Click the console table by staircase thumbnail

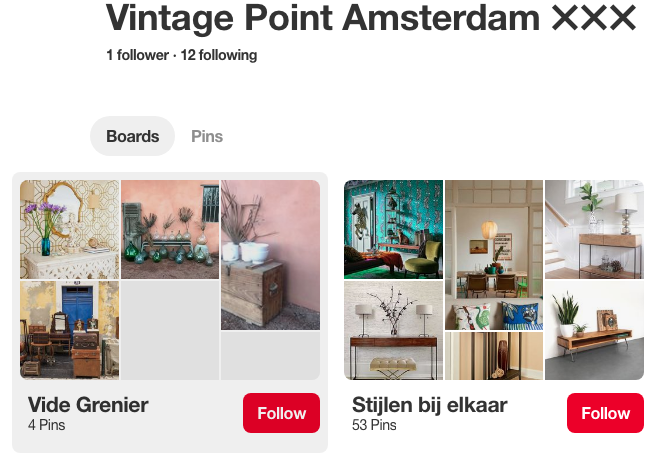click(x=594, y=229)
